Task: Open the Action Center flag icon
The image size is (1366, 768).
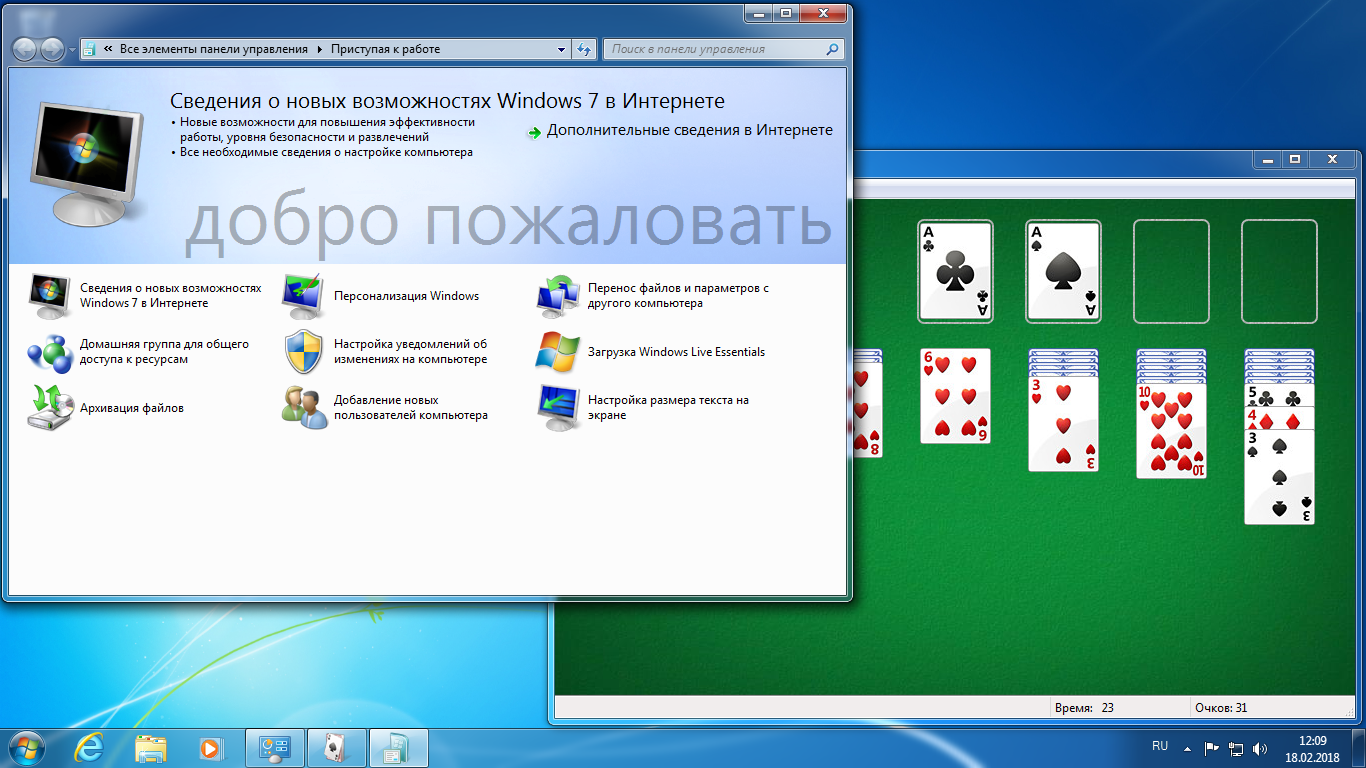Action: 1211,747
